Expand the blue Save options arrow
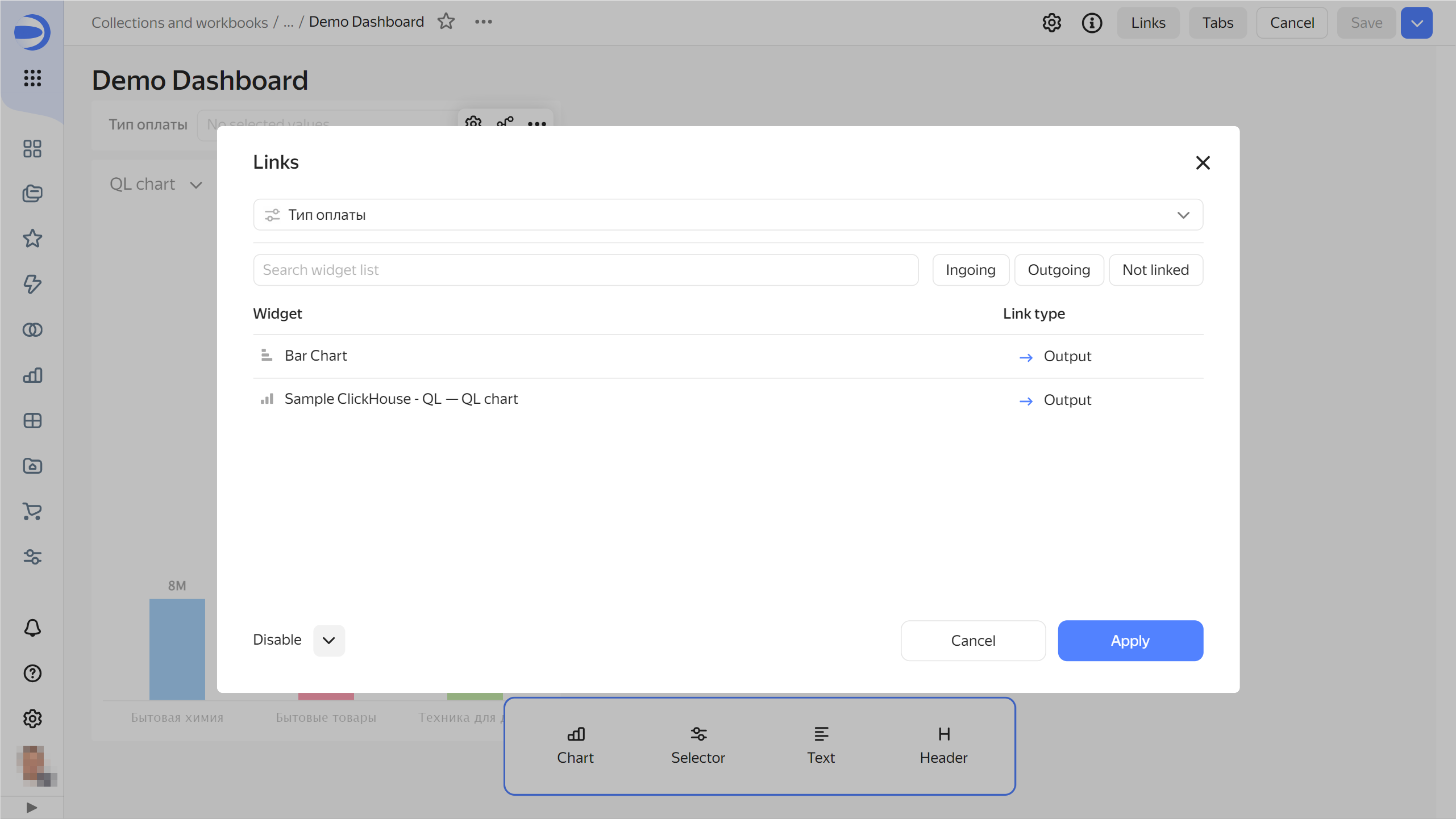 [1416, 23]
